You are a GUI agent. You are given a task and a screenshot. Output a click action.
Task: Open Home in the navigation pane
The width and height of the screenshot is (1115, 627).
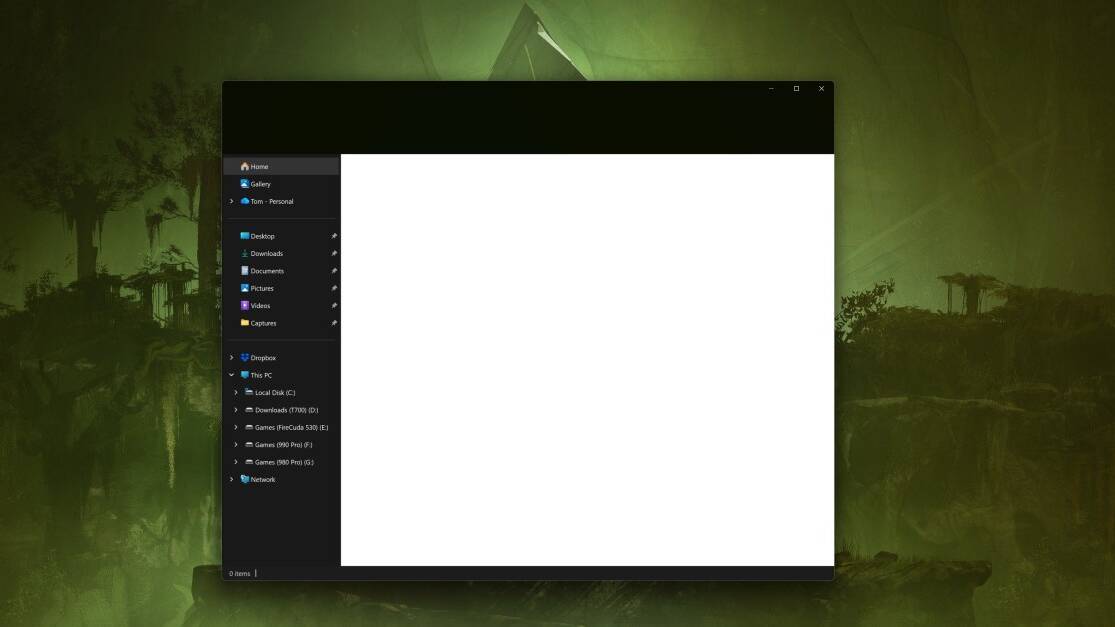tap(259, 167)
